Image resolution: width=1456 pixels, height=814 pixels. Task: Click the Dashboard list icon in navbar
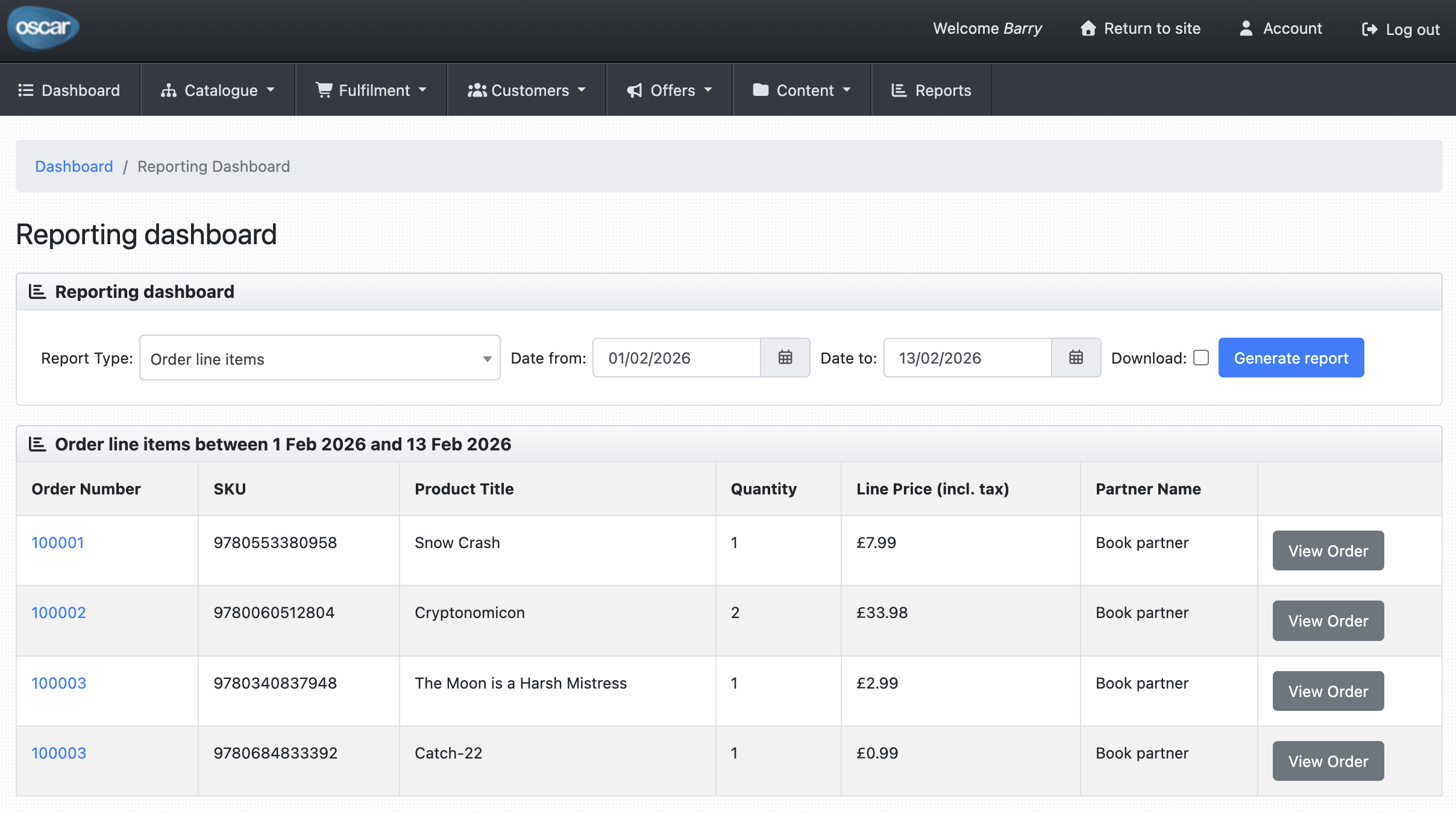[x=26, y=90]
